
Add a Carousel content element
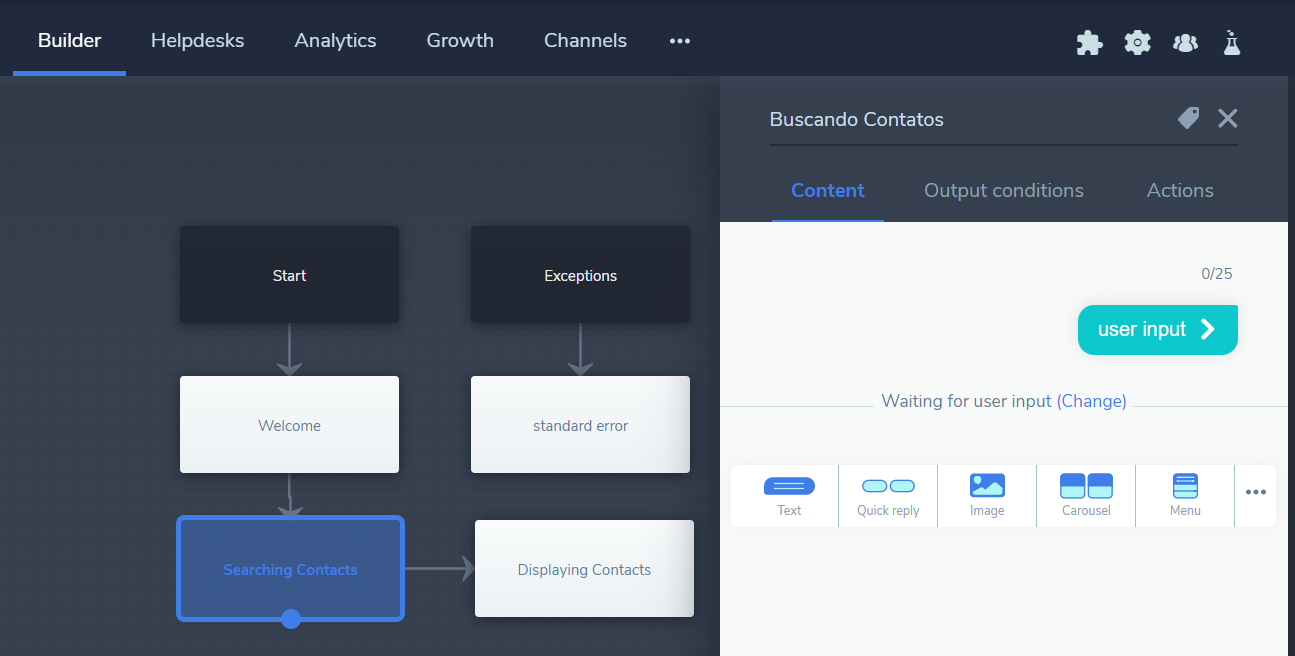pos(1086,496)
